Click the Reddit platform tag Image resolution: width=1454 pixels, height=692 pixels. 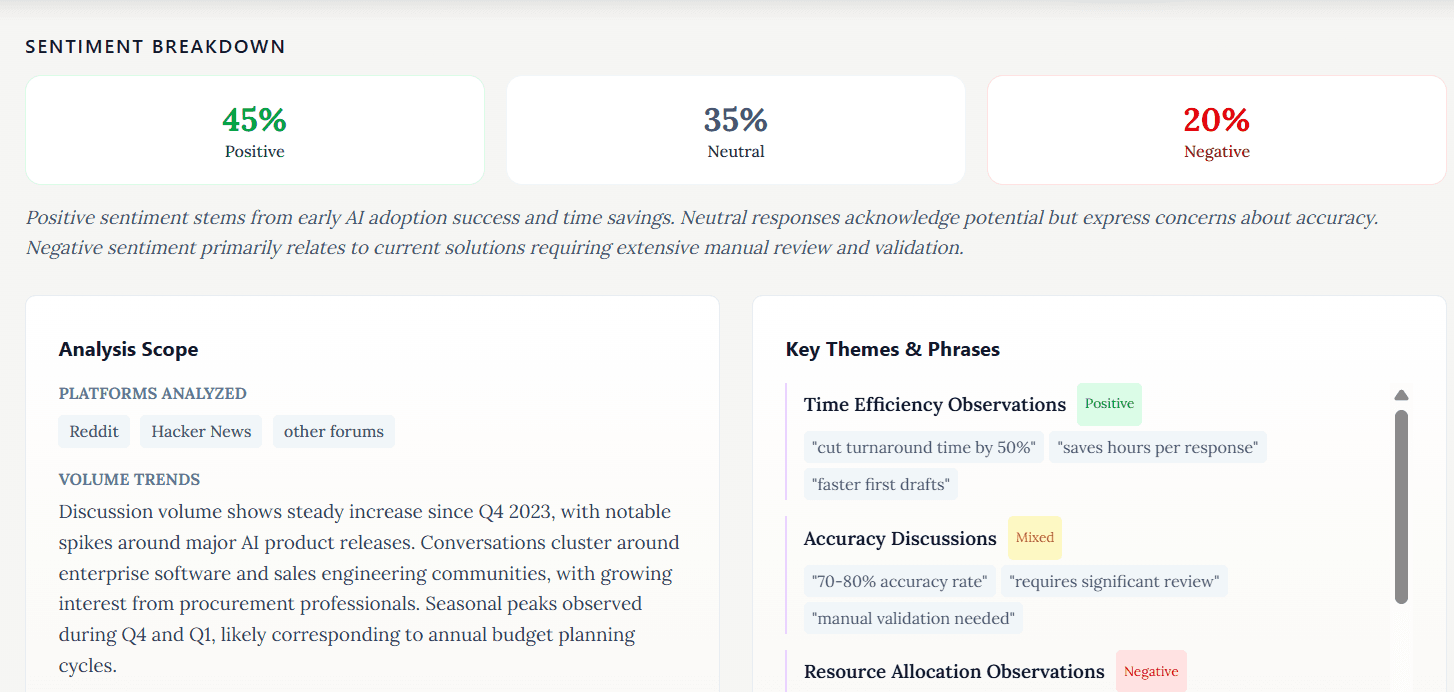coord(94,432)
